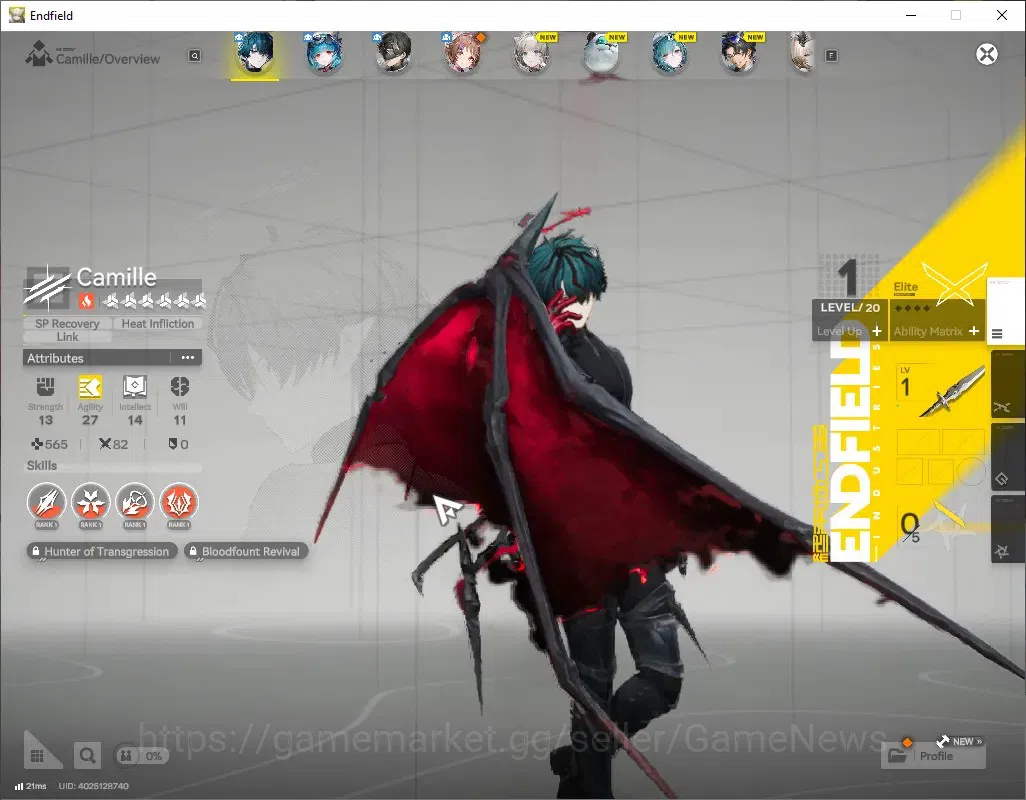Select the white-haired operator marked NEW
The height and width of the screenshot is (800, 1026).
click(x=533, y=53)
